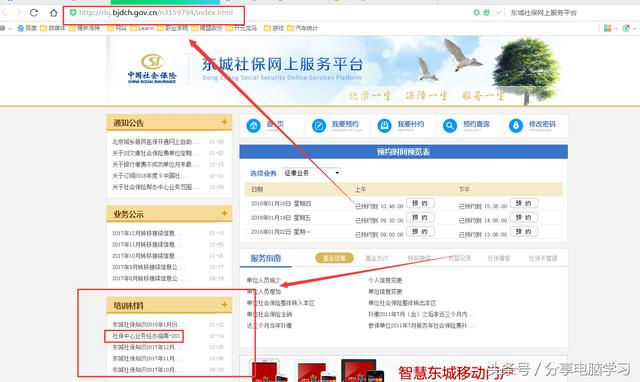Click the browser extensions grid icon
Screen dimensions: 640x382
(608, 28)
